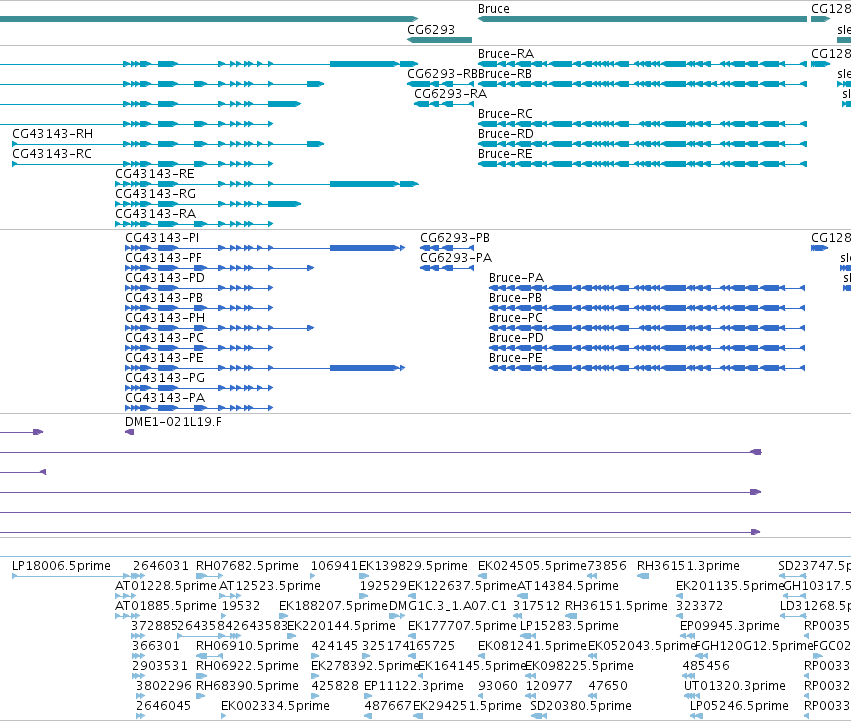Click the Bruce-RB transcript label
This screenshot has width=851, height=721.
coord(505,74)
